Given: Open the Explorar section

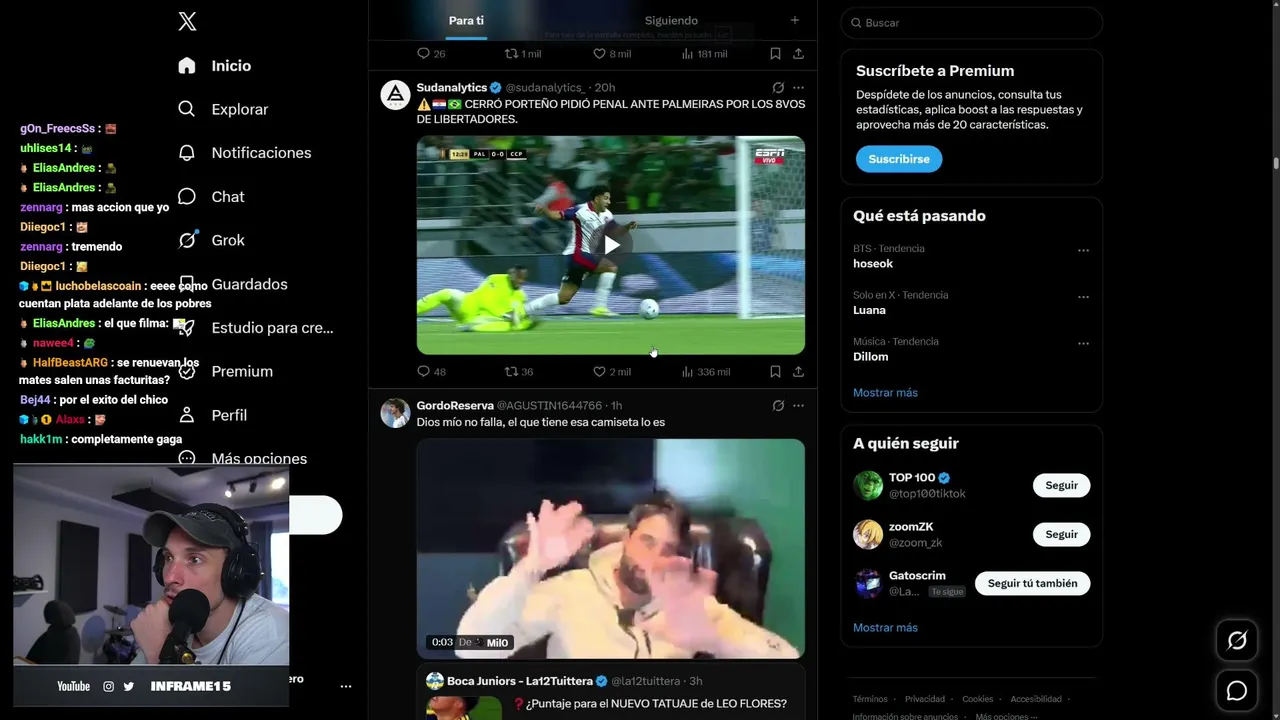Looking at the screenshot, I should [x=223, y=109].
